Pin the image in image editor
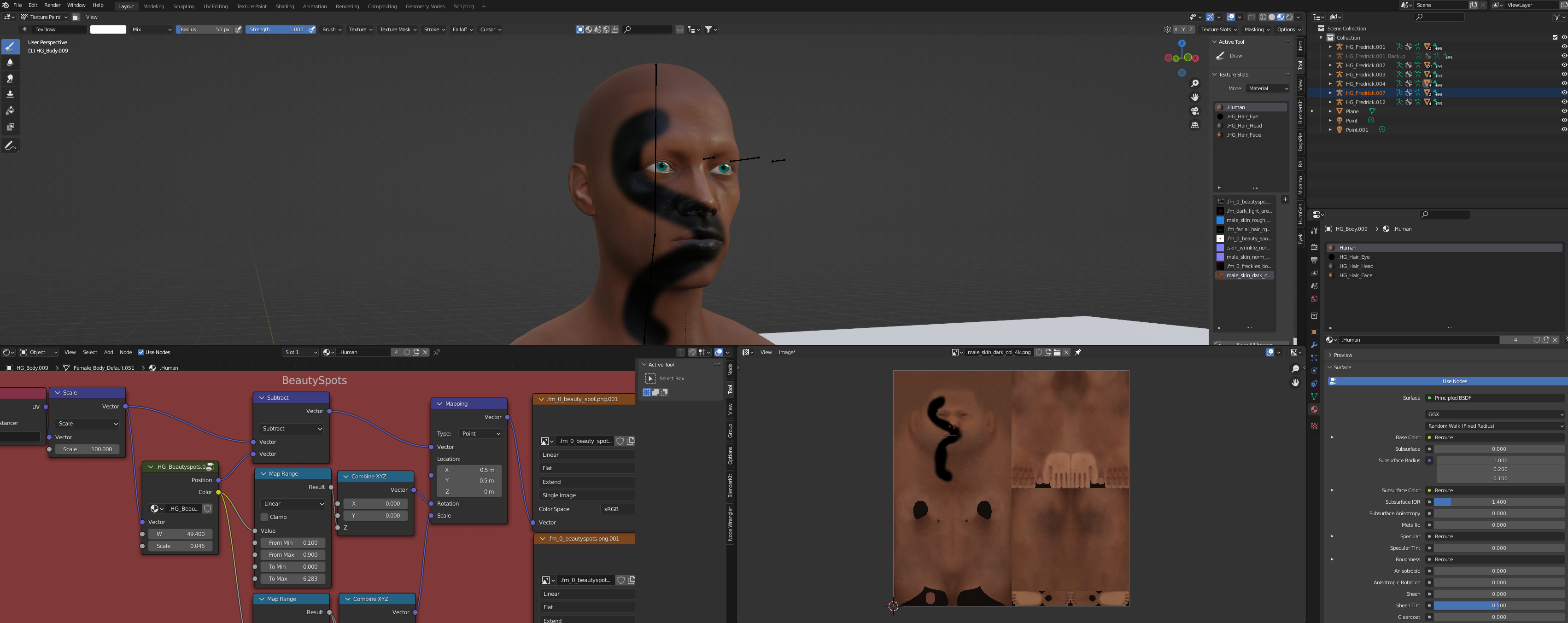The width and height of the screenshot is (1568, 623). coord(1077,352)
